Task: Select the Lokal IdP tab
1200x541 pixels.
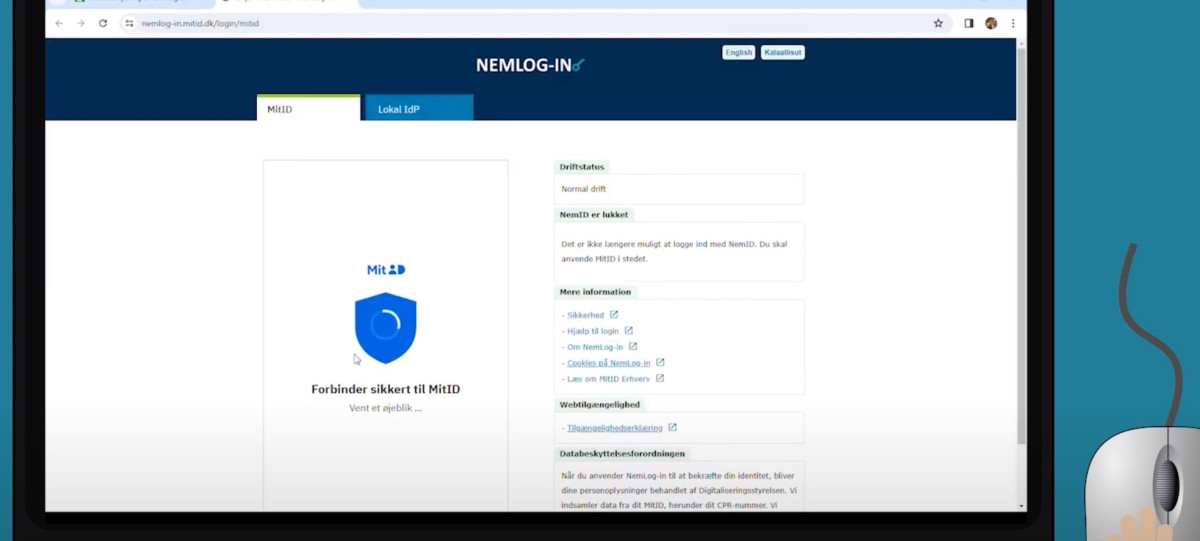Action: 419,108
